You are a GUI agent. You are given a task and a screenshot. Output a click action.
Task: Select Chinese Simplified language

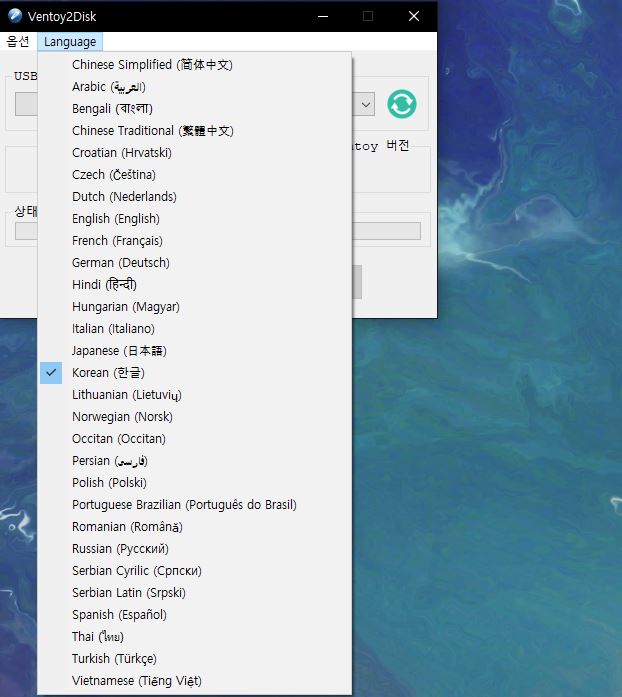[195, 64]
